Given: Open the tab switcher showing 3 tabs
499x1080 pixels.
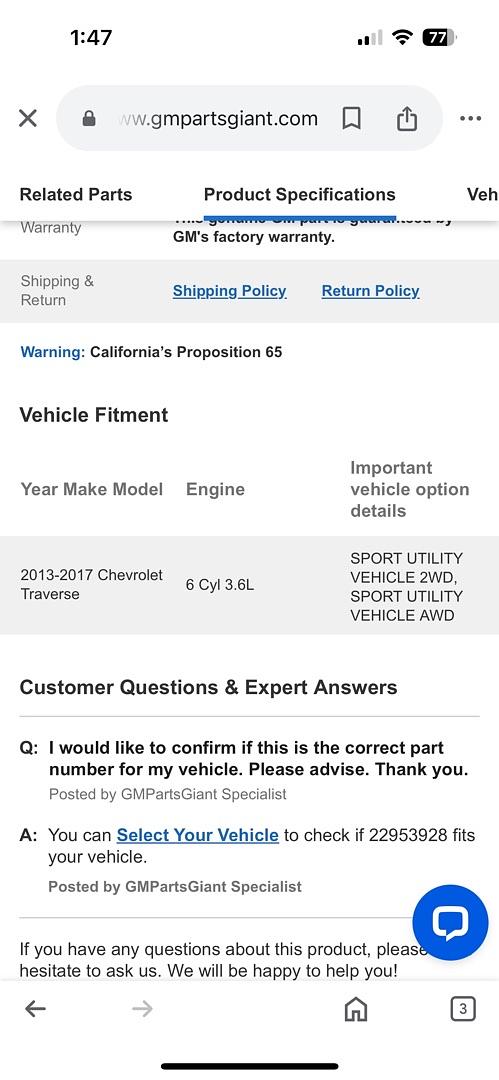Looking at the screenshot, I should 462,1009.
